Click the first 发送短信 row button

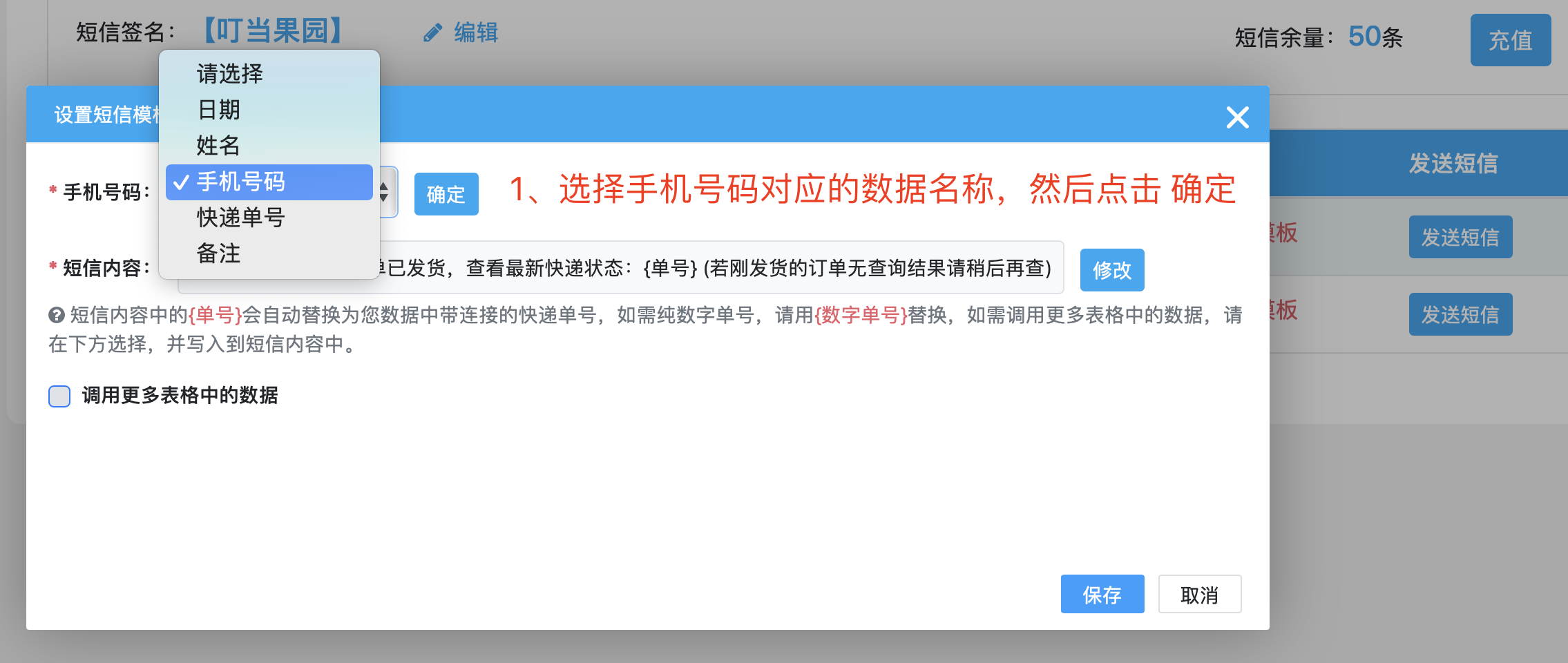(x=1460, y=238)
